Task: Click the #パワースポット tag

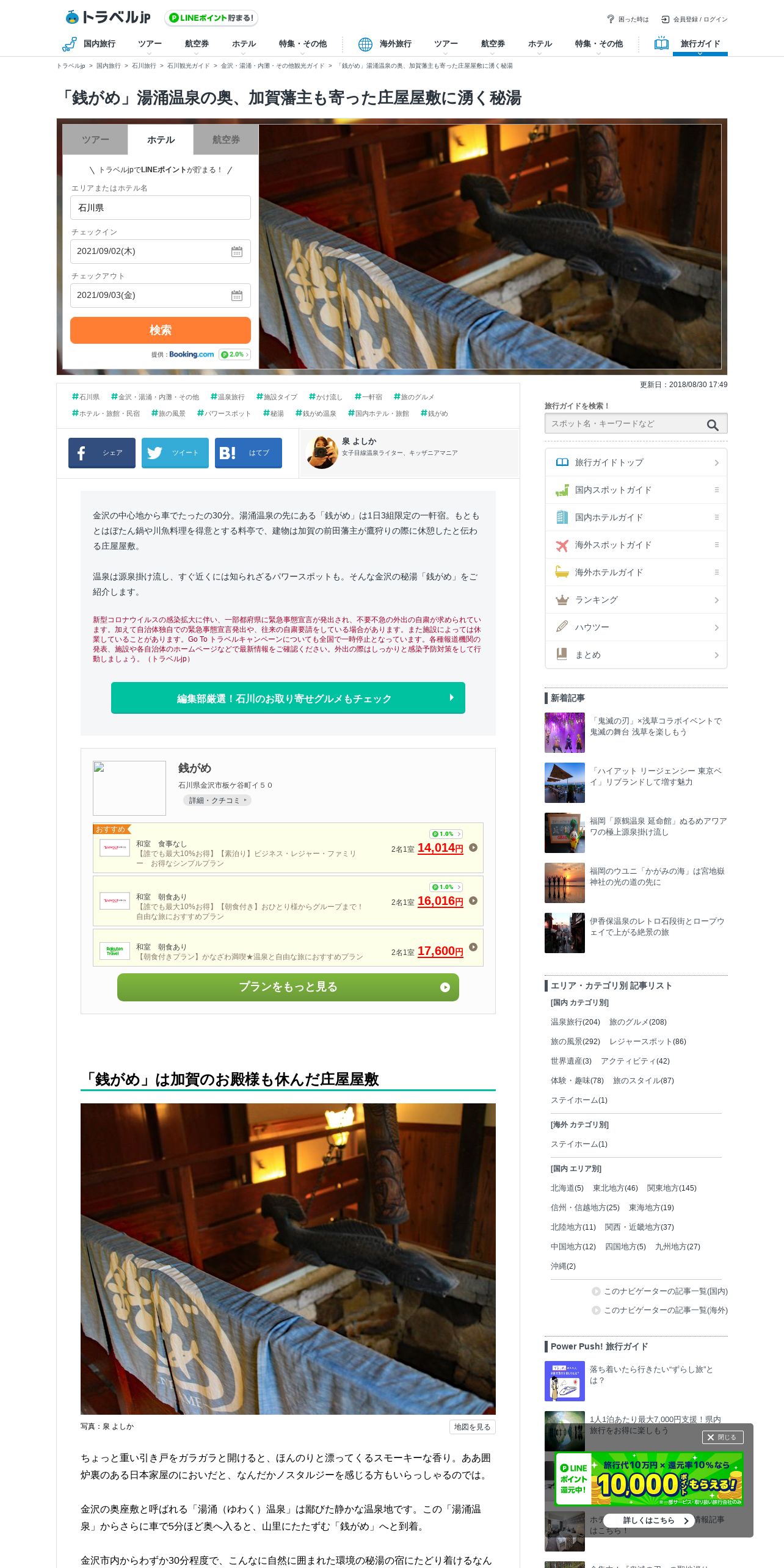Action: (x=224, y=413)
